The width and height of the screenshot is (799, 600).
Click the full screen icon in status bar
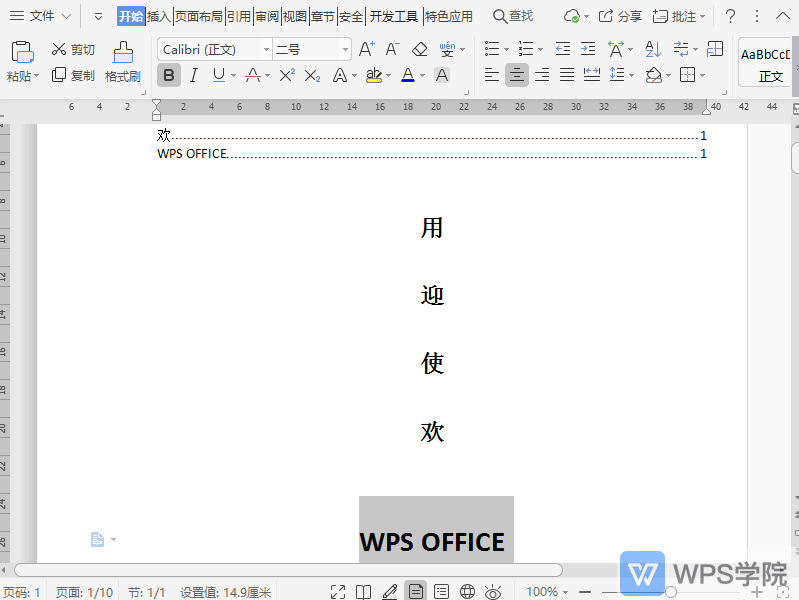(x=338, y=592)
